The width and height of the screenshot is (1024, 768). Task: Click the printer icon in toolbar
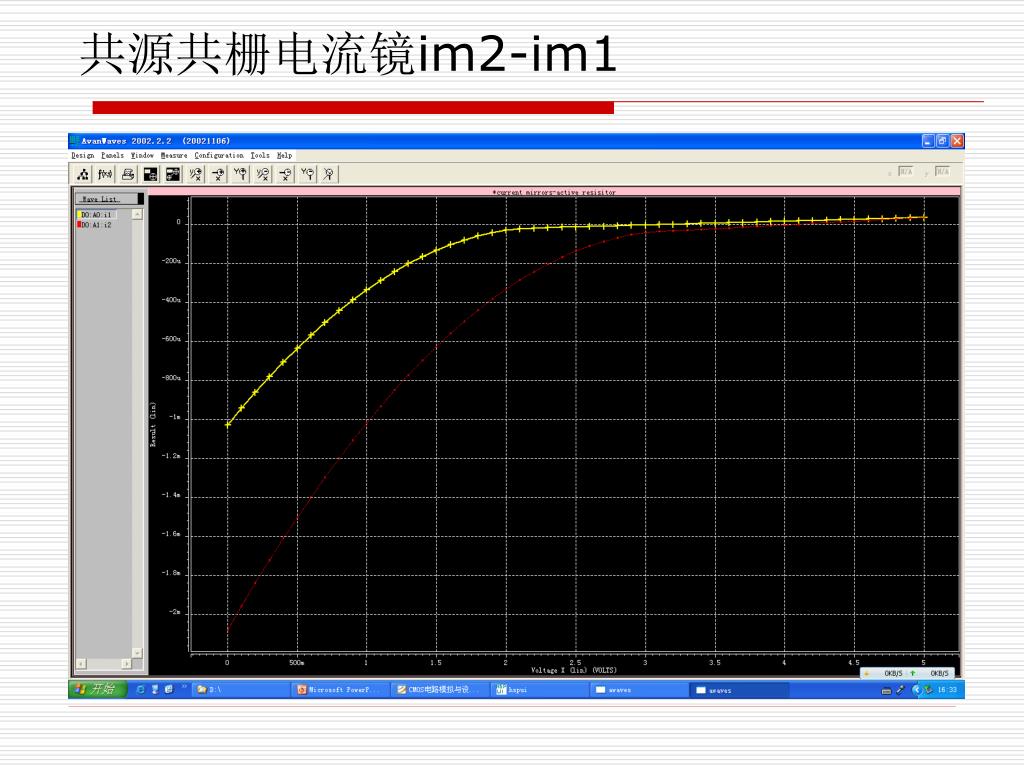coord(128,174)
